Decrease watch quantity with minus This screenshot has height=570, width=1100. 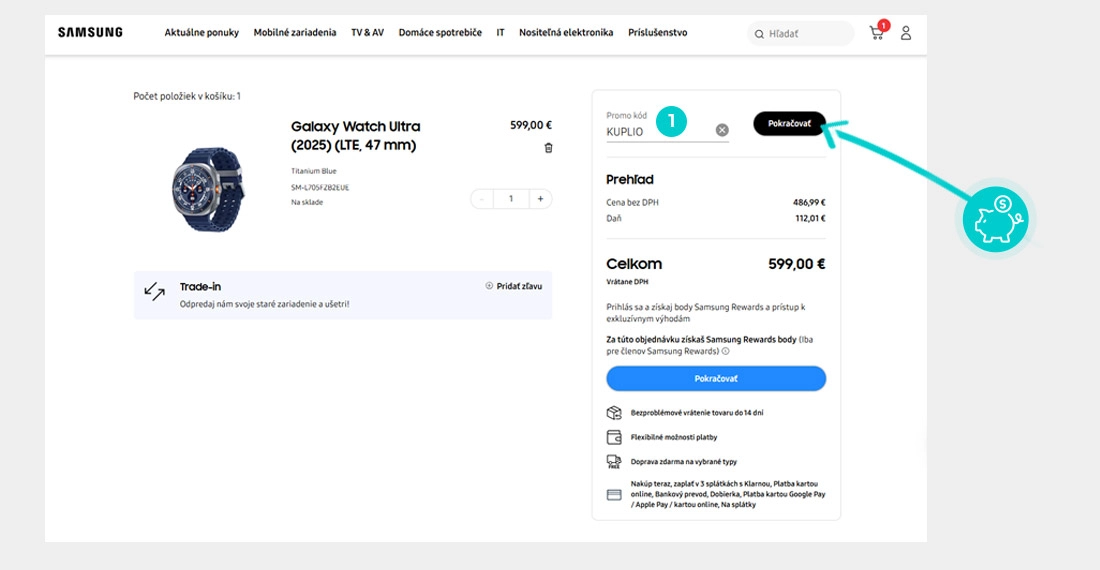click(482, 199)
